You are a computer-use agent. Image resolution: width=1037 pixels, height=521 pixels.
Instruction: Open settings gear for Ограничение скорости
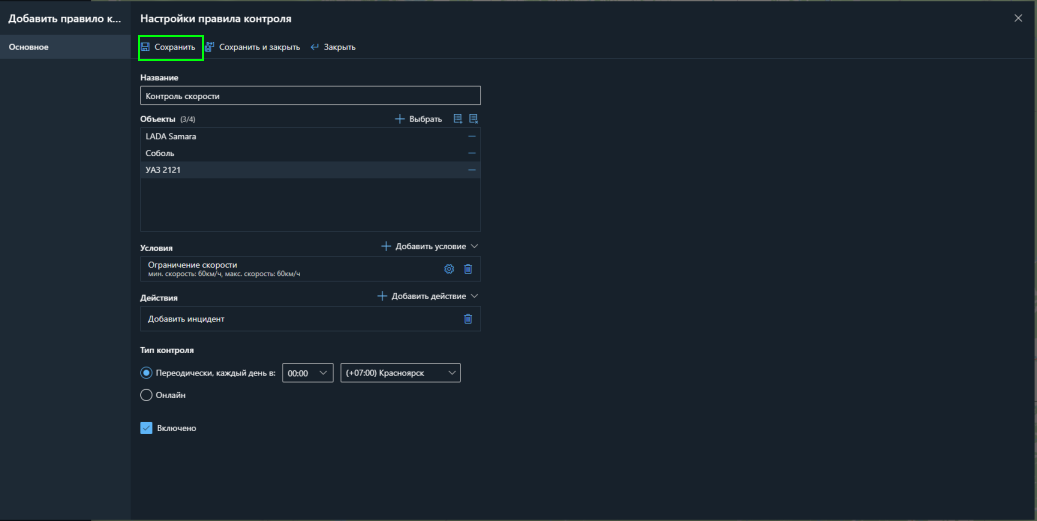coord(449,268)
